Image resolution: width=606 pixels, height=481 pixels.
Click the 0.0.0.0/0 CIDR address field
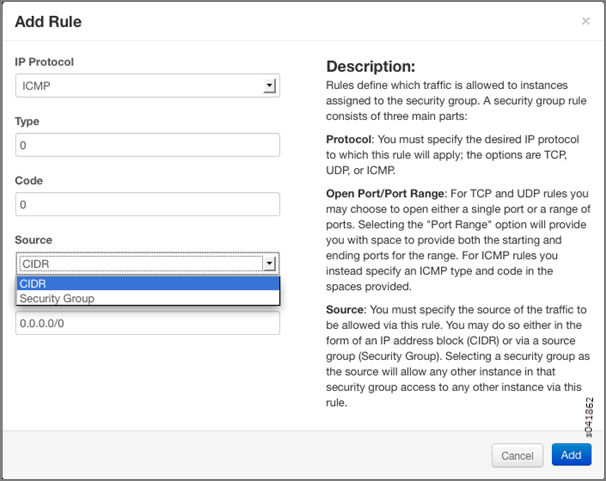coord(147,323)
